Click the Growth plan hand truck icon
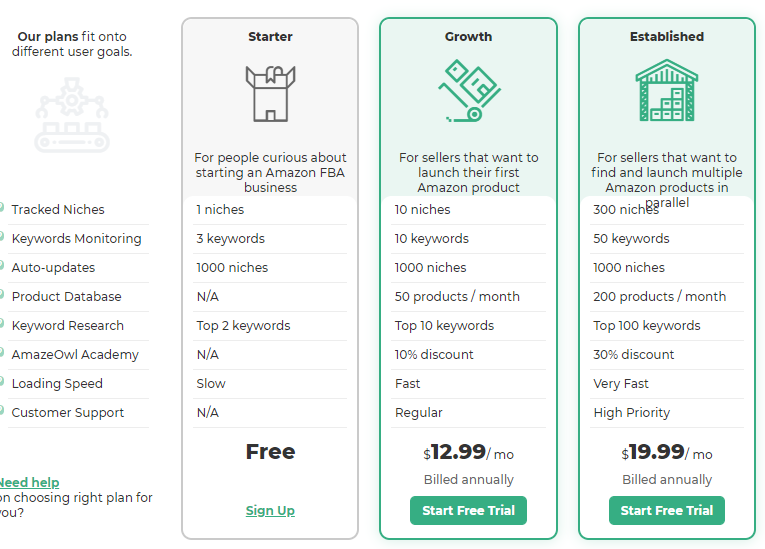The image size is (765, 549). [469, 91]
